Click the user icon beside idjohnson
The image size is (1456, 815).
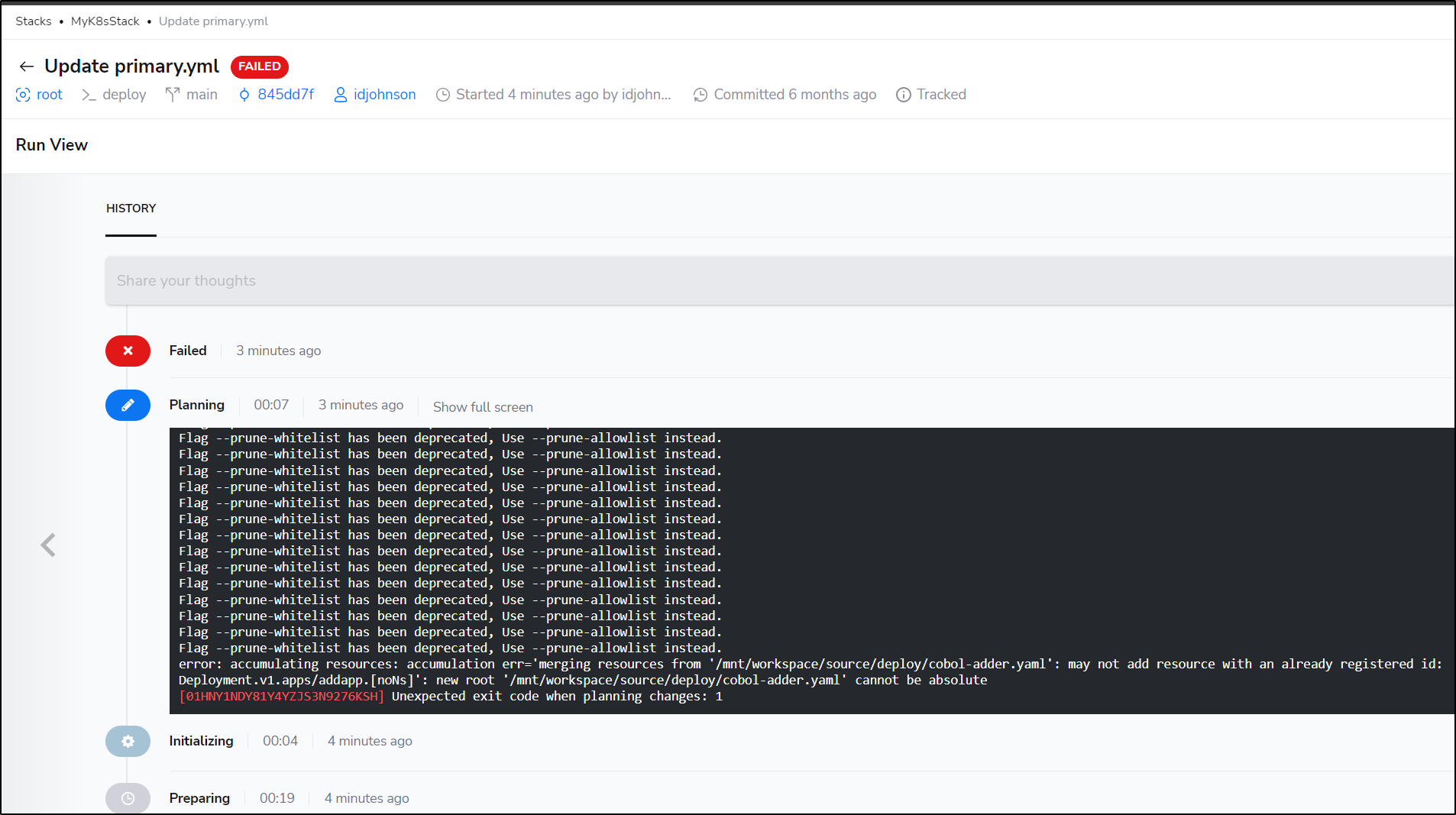341,95
